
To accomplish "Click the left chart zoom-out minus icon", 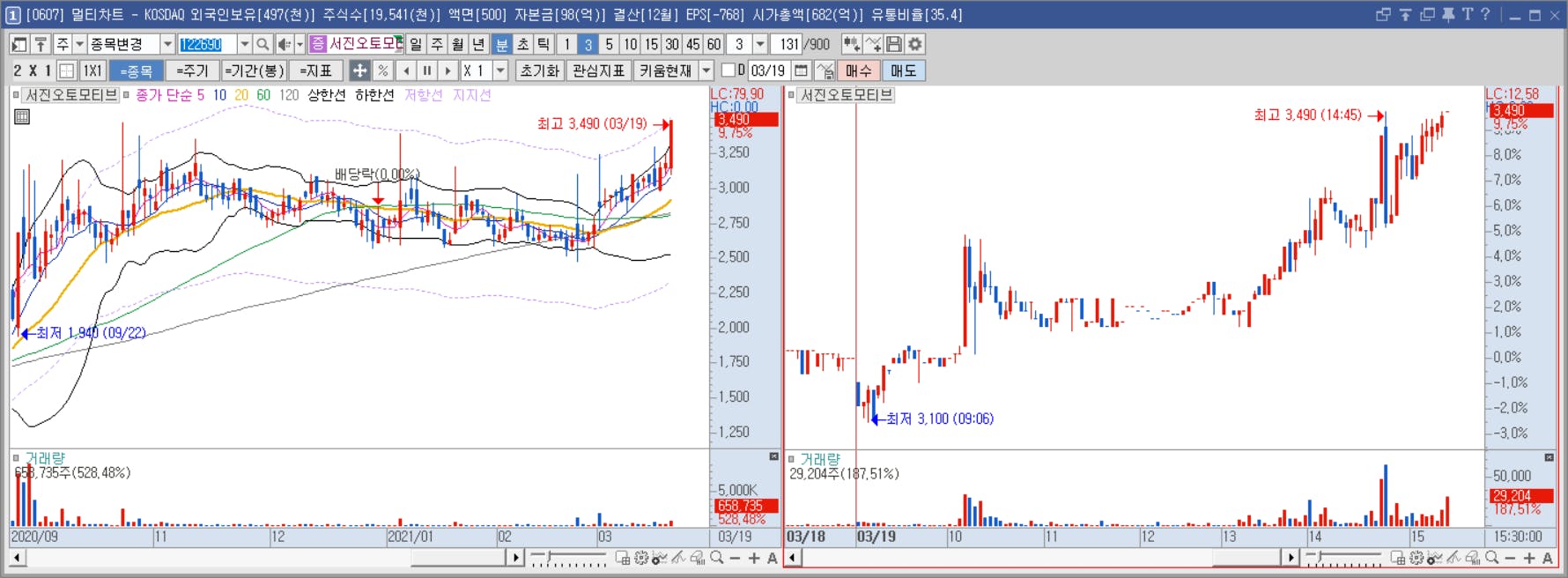I will 736,558.
